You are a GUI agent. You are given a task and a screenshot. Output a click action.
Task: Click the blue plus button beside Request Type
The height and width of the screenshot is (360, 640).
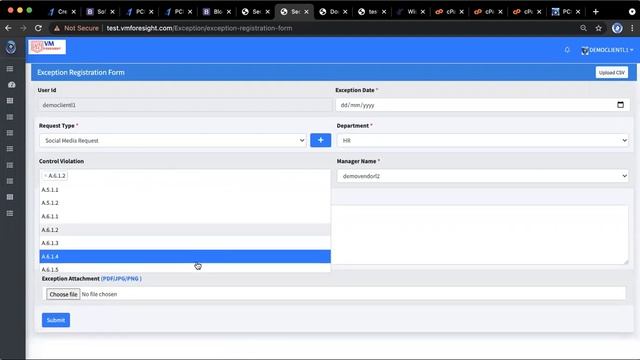[x=320, y=140]
